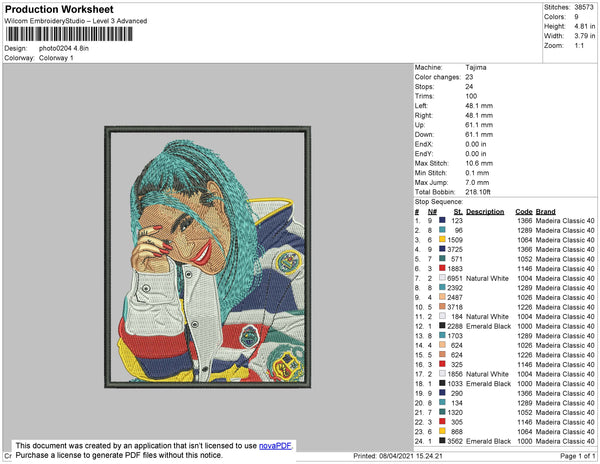Click code 1052 in stop row 5
Viewport: 600px width, 464px height.
click(x=525, y=259)
